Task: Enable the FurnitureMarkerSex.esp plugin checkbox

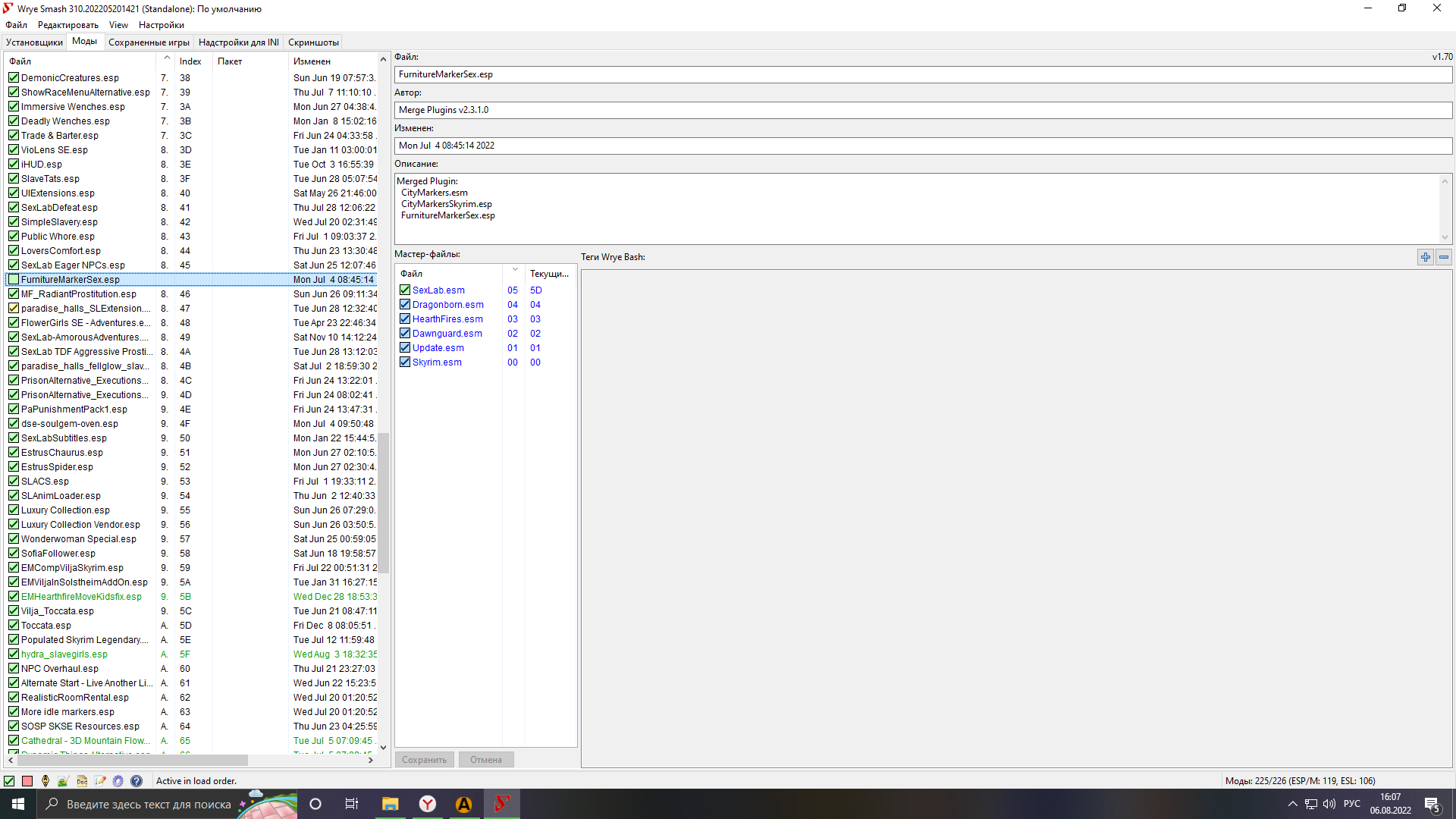Action: tap(14, 280)
